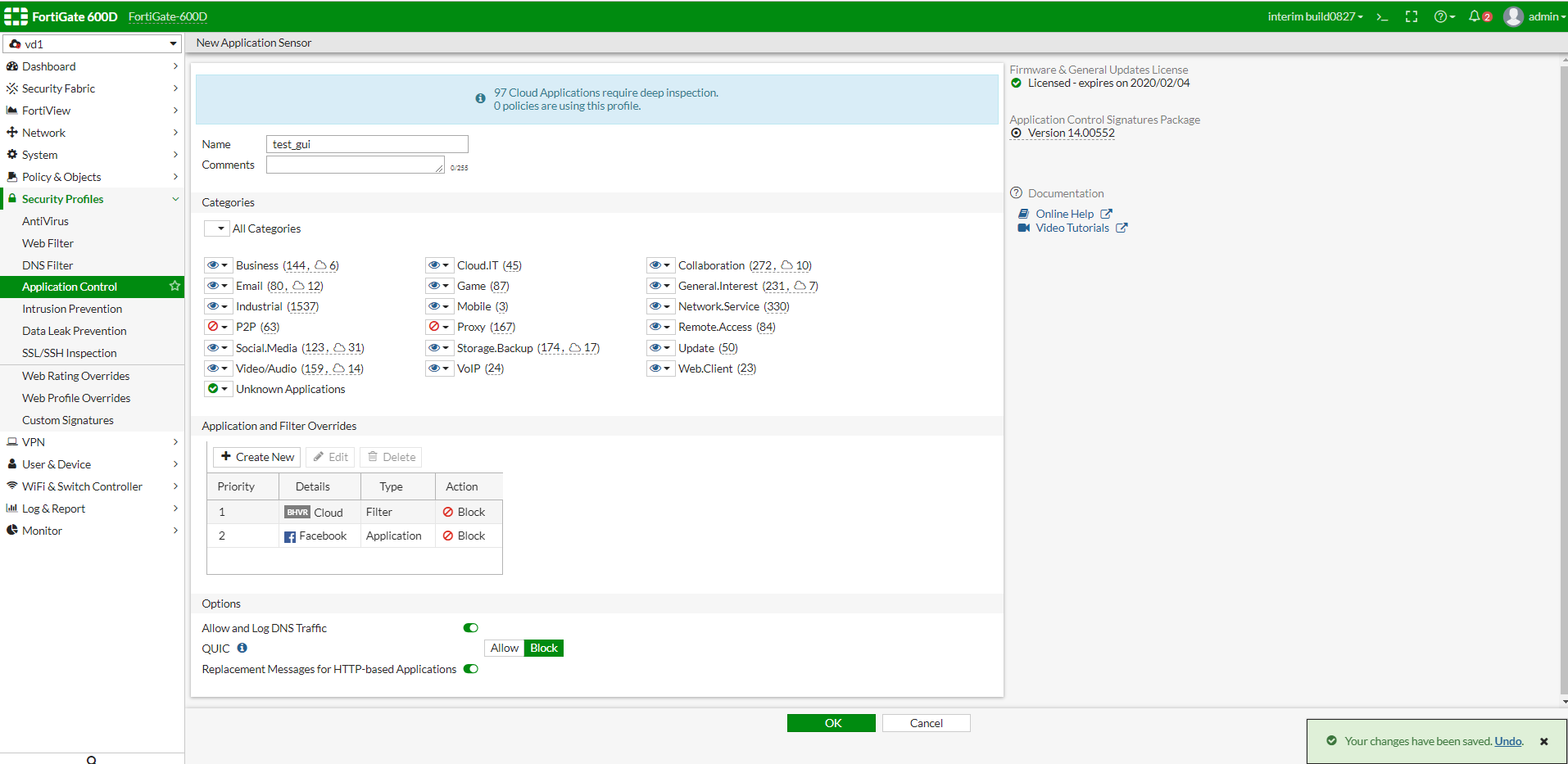
Task: Change action for Collaboration category
Action: click(660, 265)
